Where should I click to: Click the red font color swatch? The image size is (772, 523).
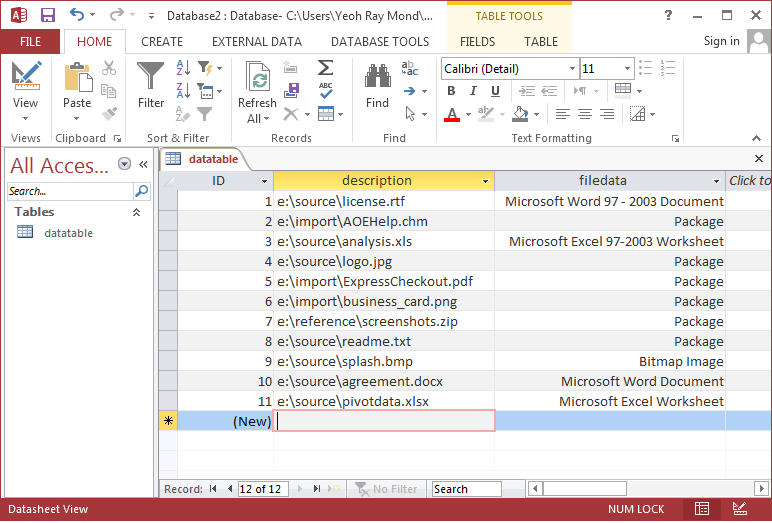point(452,114)
